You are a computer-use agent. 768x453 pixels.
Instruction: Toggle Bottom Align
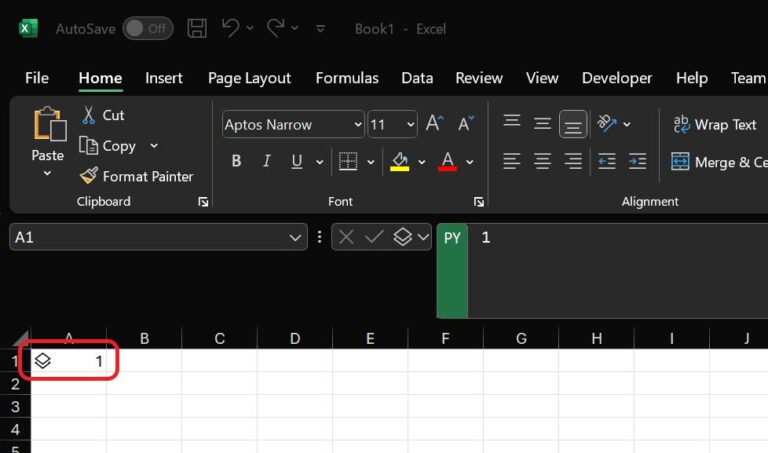click(573, 124)
